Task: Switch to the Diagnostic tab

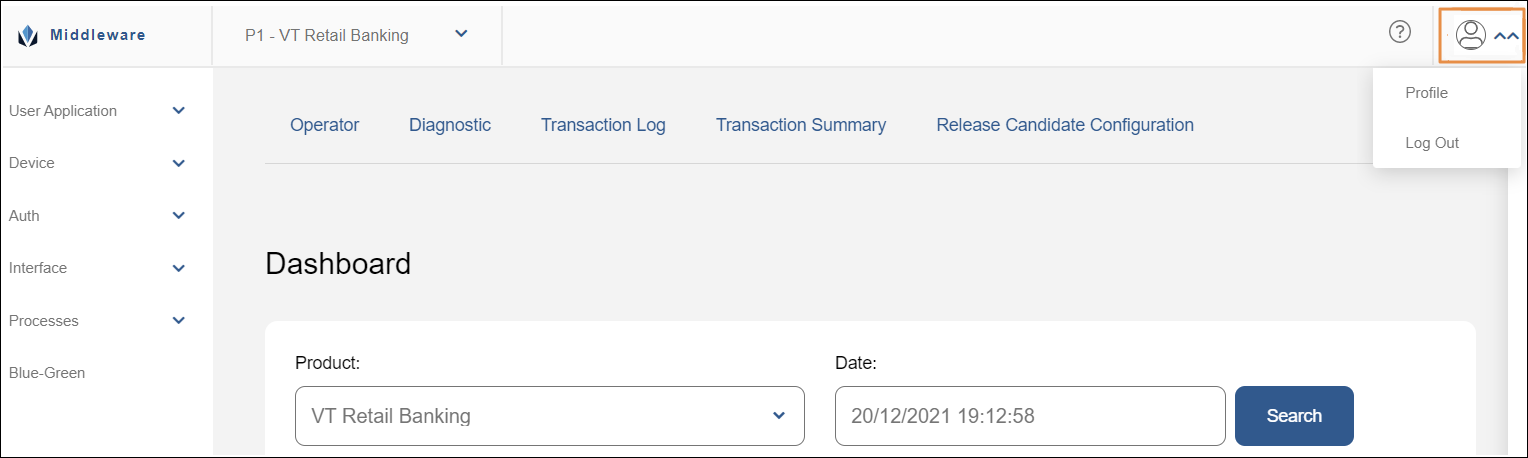Action: (x=450, y=125)
